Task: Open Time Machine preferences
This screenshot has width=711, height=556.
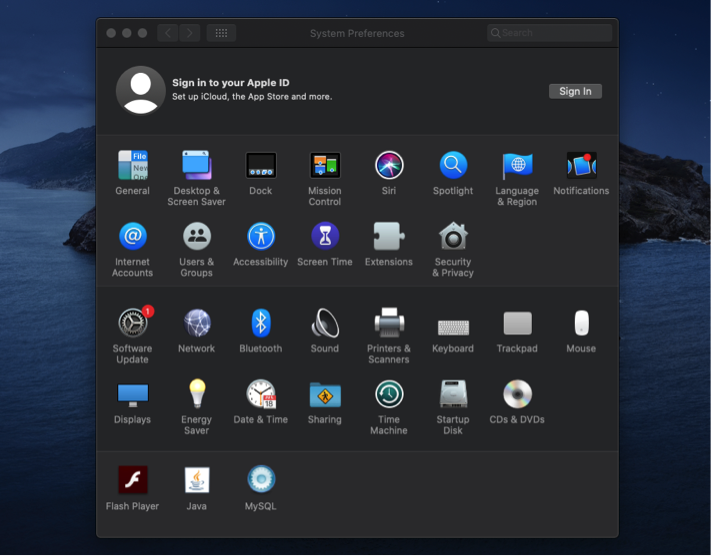Action: click(x=389, y=394)
